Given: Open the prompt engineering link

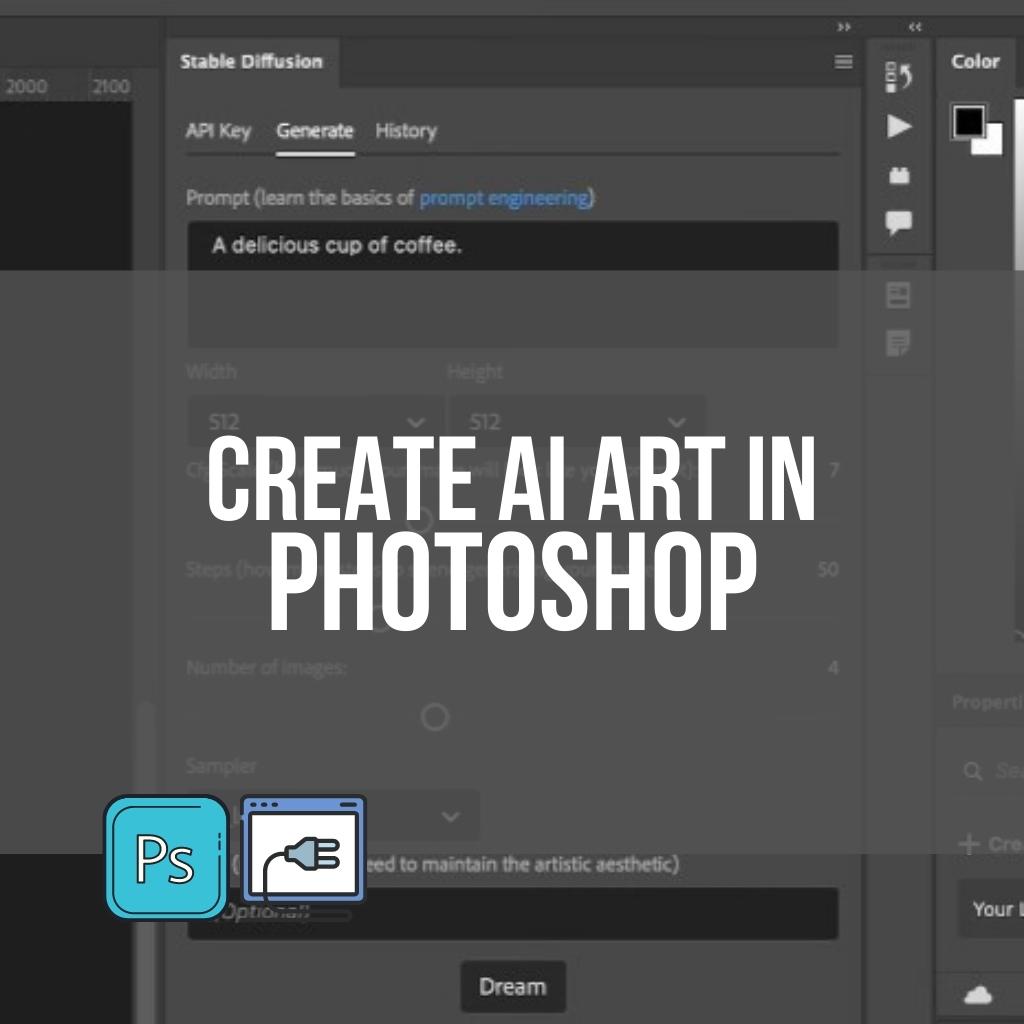Looking at the screenshot, I should (504, 198).
